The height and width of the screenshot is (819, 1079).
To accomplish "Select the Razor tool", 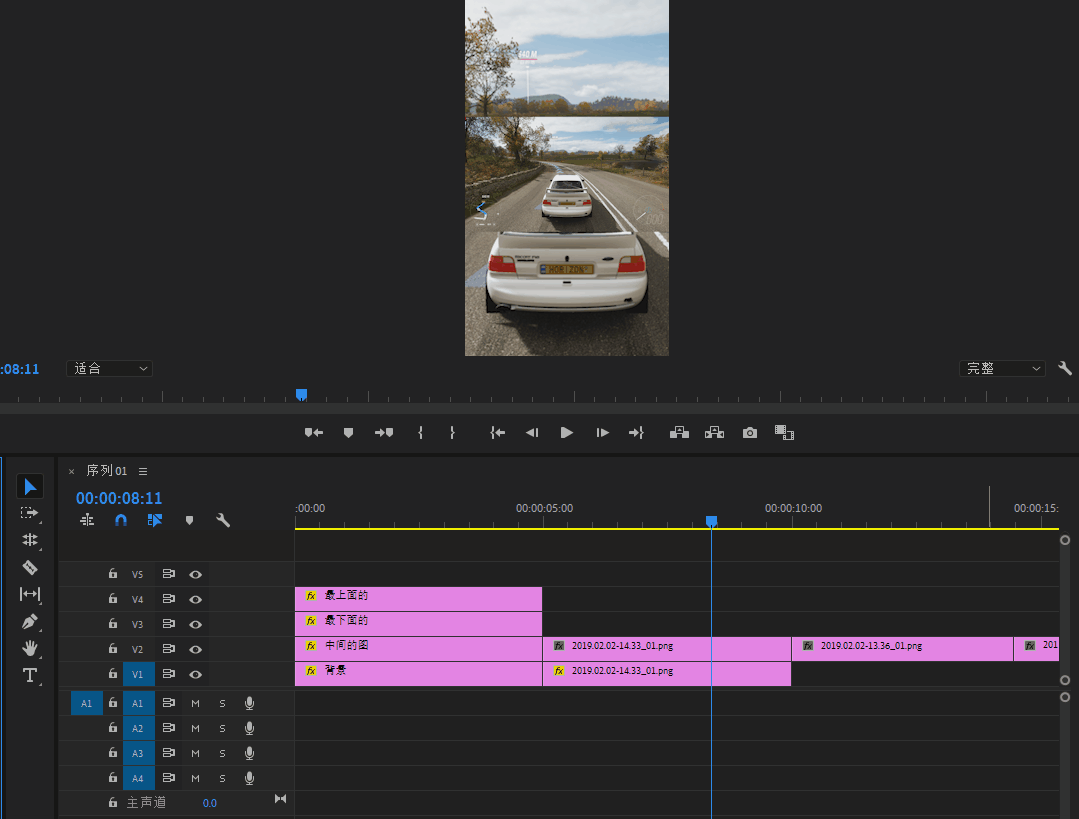I will coord(30,567).
